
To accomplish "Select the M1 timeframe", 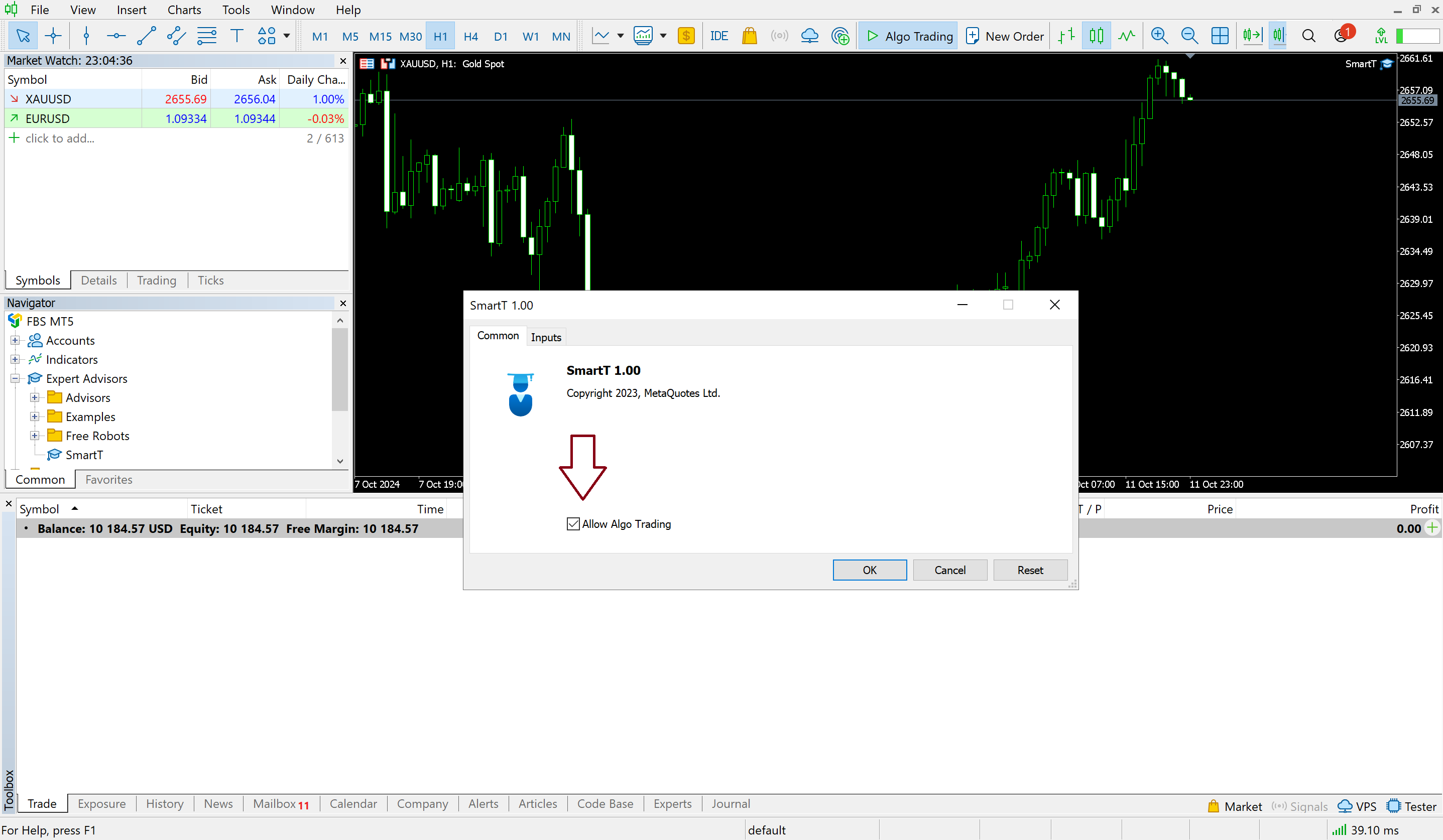I will (320, 37).
